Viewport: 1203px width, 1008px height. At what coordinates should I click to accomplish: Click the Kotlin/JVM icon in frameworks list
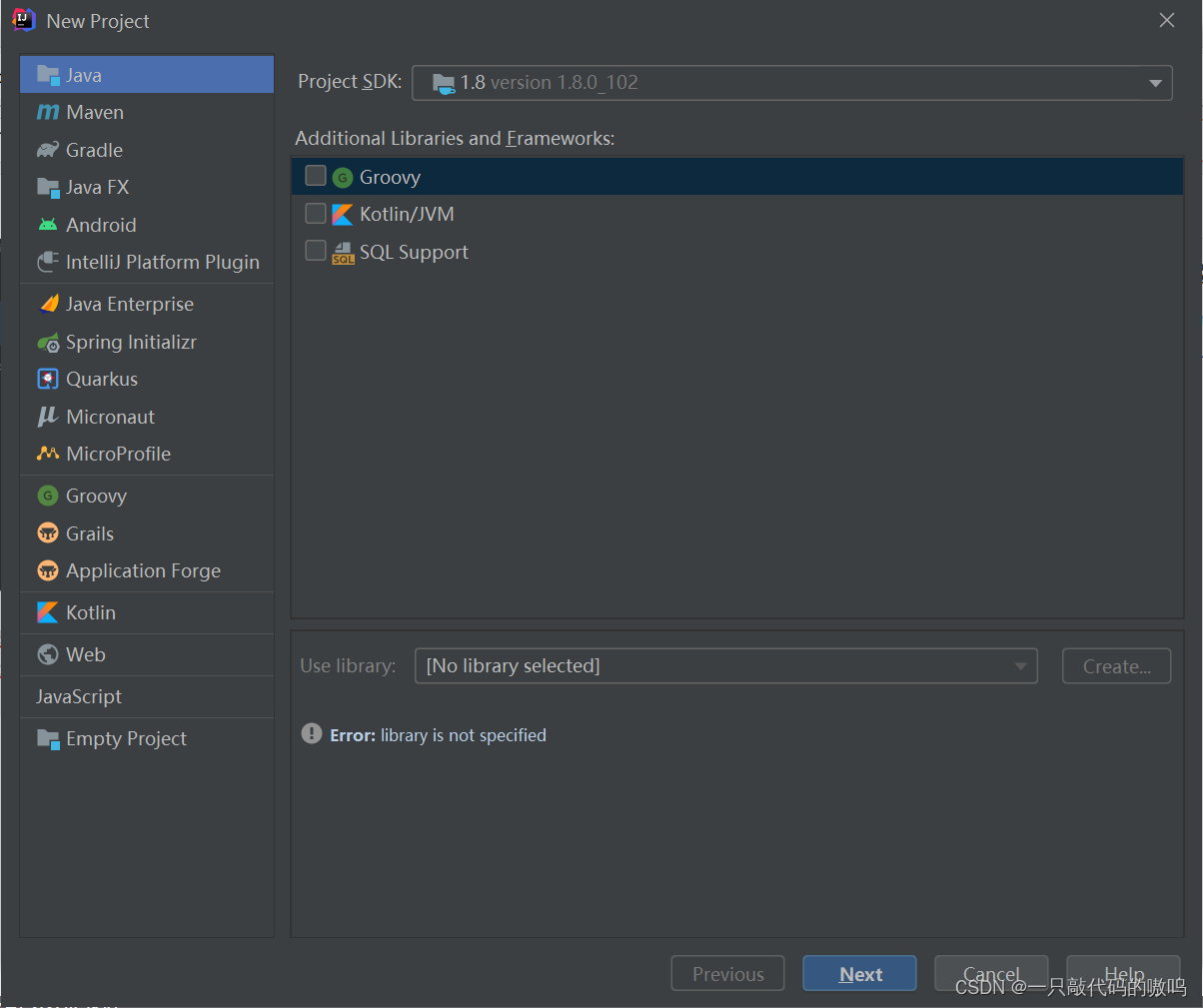[x=343, y=215]
